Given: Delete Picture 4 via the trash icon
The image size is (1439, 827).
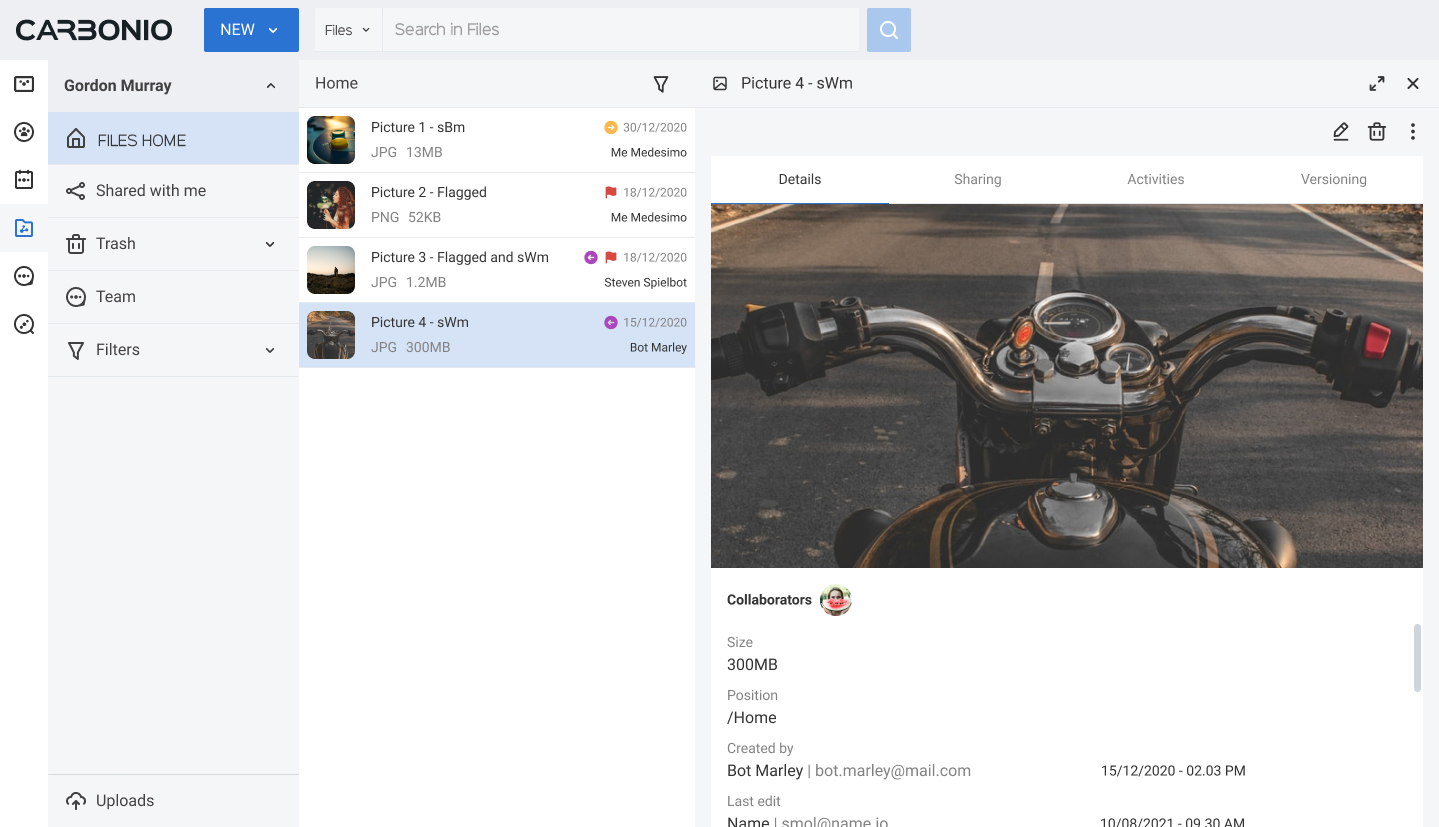Looking at the screenshot, I should [1377, 131].
